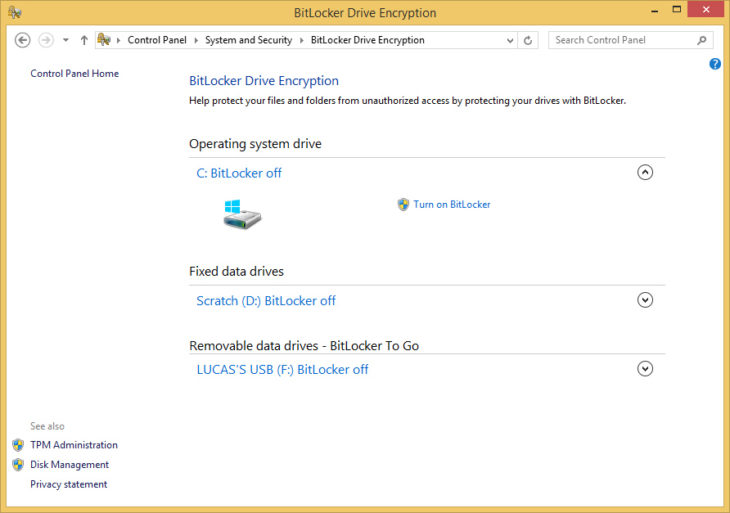730x513 pixels.
Task: Click the BitLocker Drive Encryption page heading
Action: (264, 81)
